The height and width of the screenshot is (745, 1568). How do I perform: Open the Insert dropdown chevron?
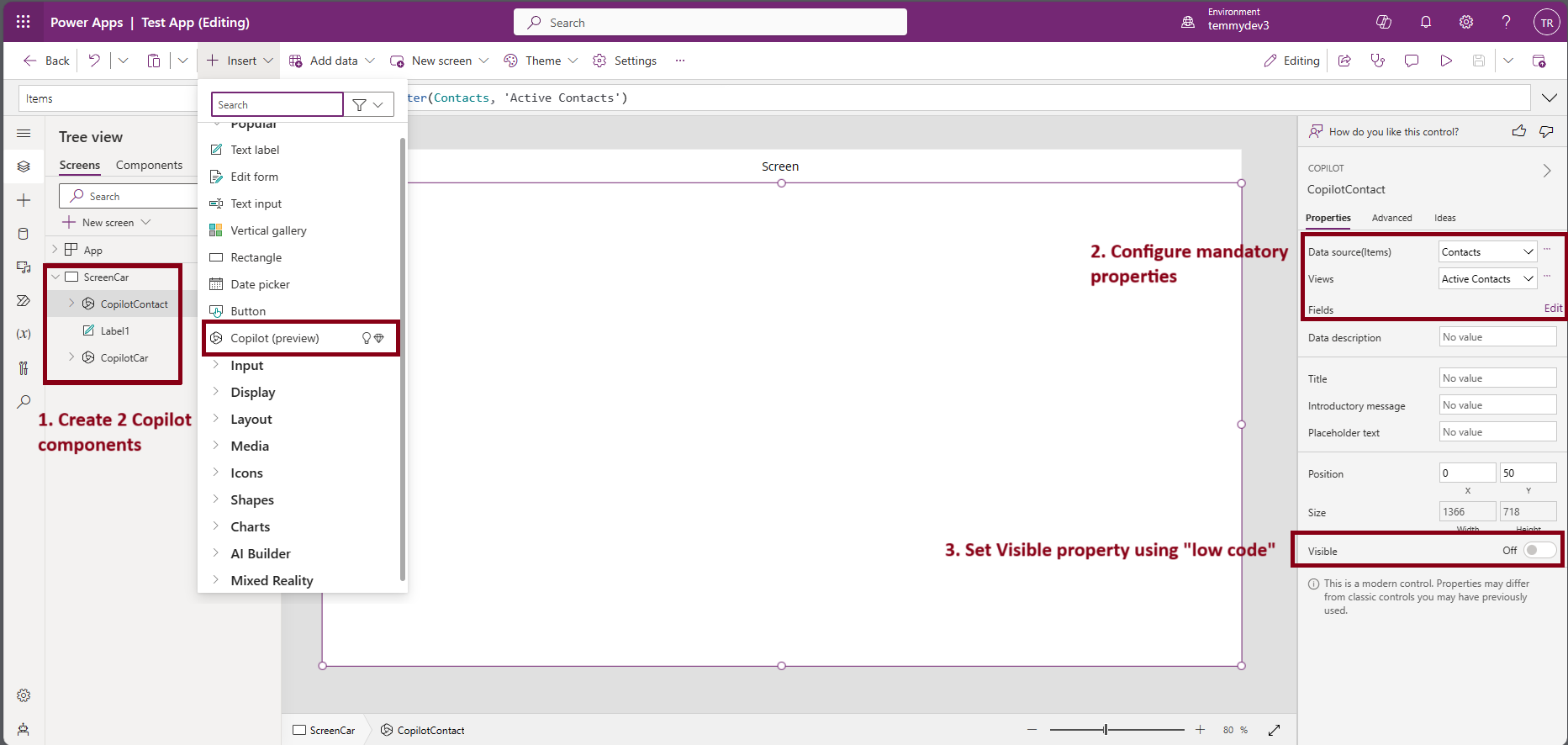268,61
